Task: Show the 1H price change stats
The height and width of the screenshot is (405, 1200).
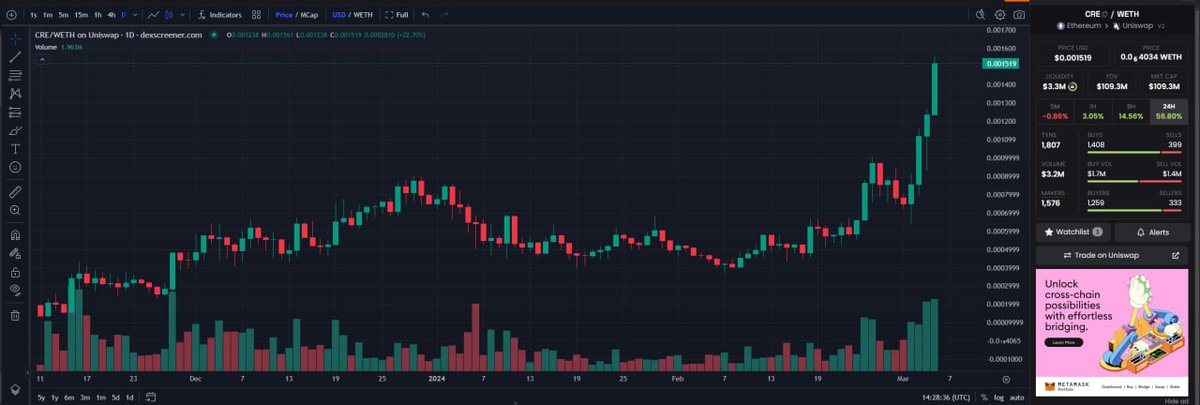Action: (1093, 111)
